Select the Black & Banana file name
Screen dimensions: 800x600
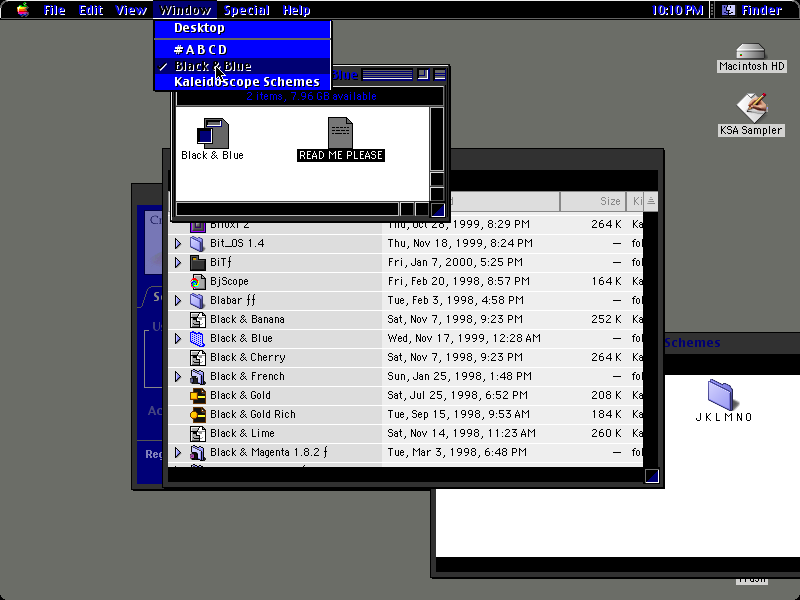click(x=247, y=319)
